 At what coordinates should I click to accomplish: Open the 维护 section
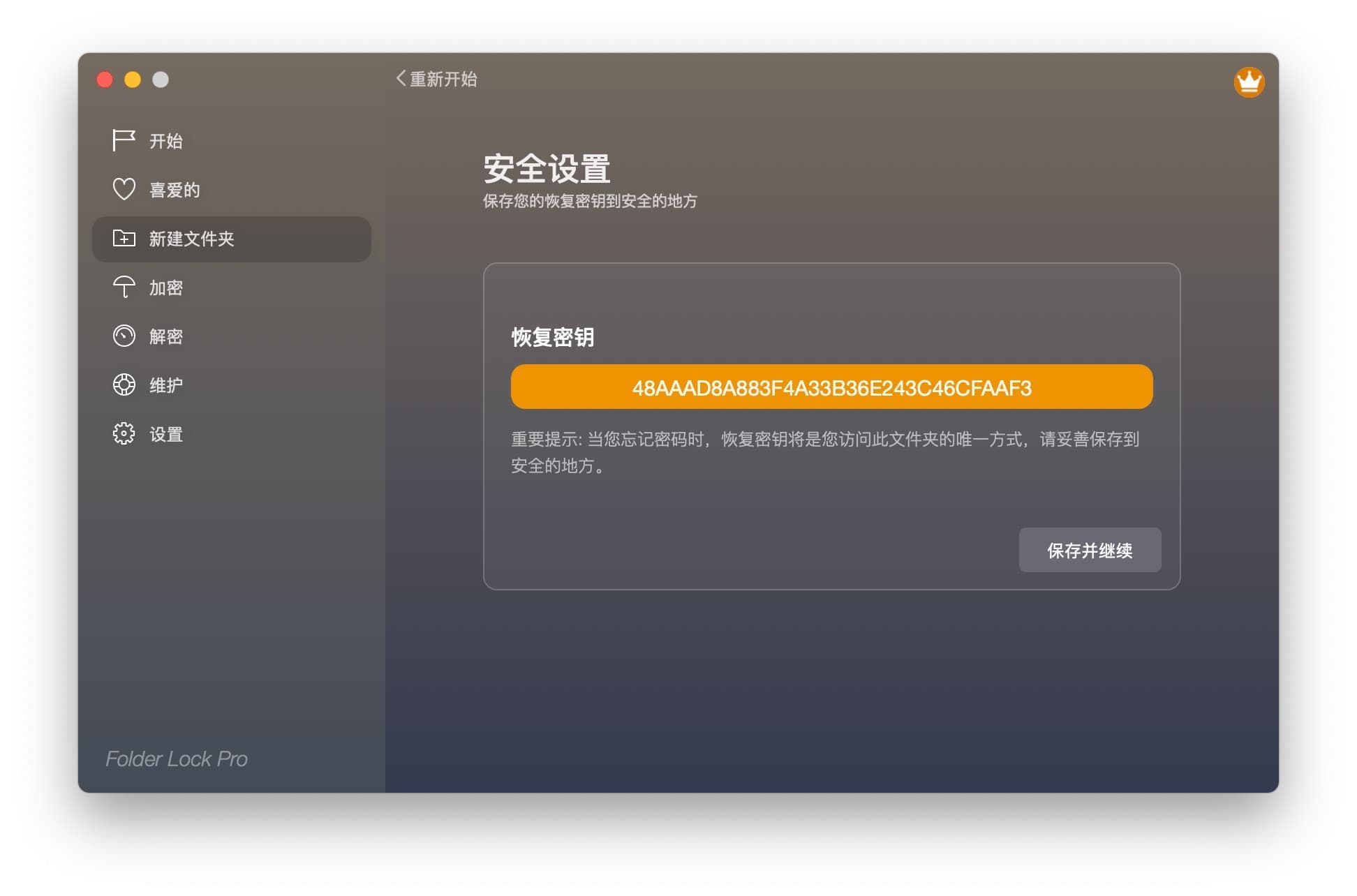[x=232, y=385]
